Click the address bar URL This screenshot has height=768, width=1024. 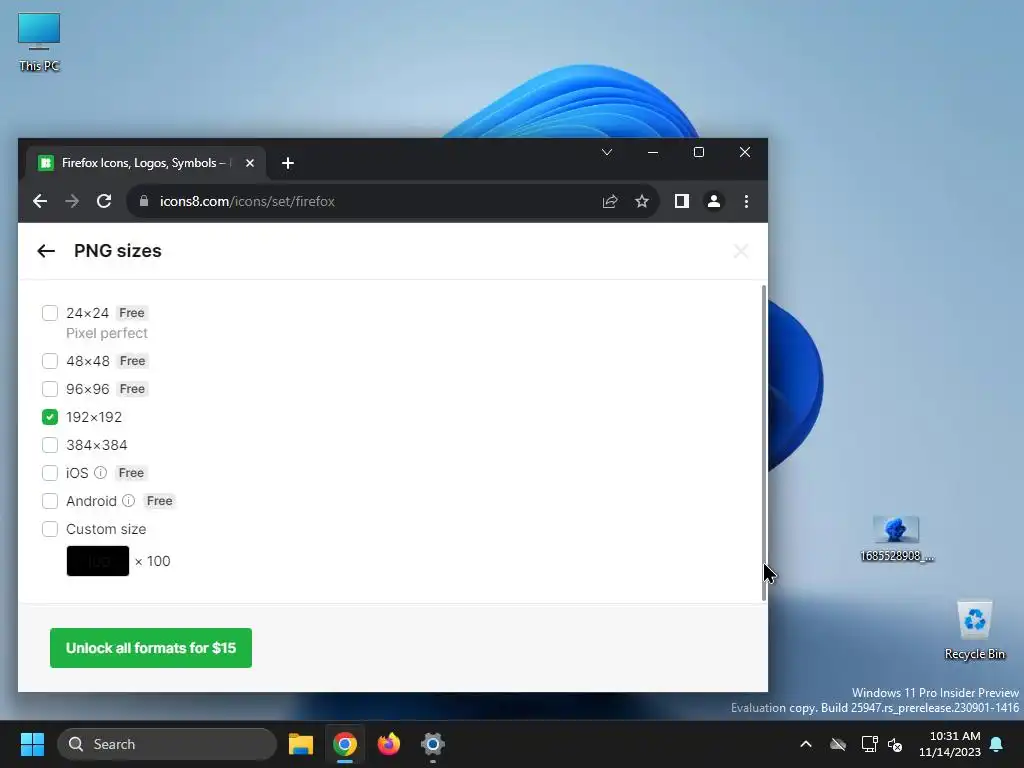[248, 201]
